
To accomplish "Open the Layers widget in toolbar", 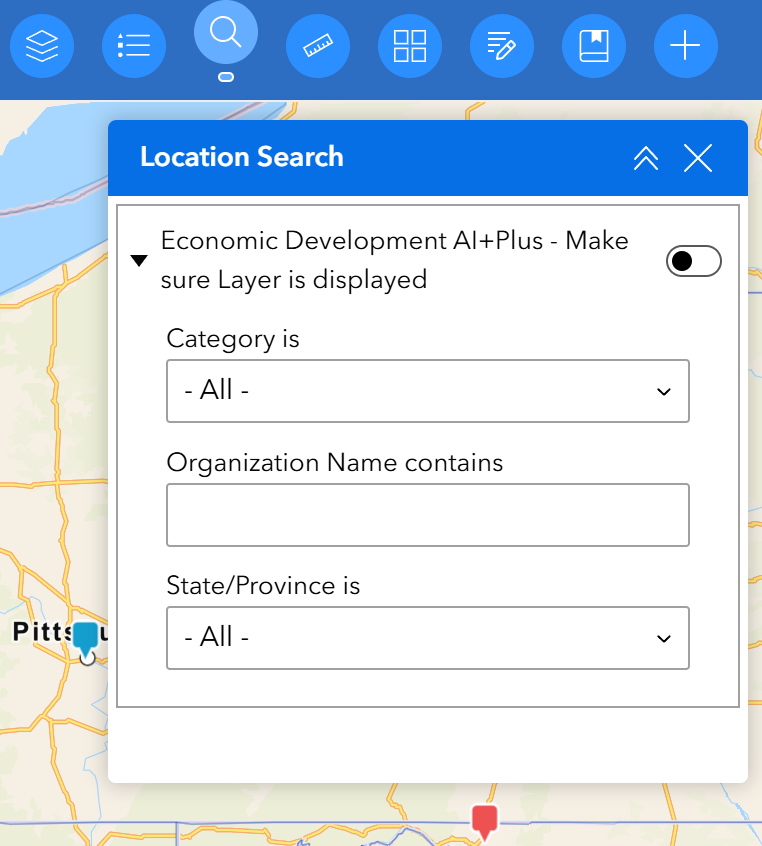I will 42,46.
